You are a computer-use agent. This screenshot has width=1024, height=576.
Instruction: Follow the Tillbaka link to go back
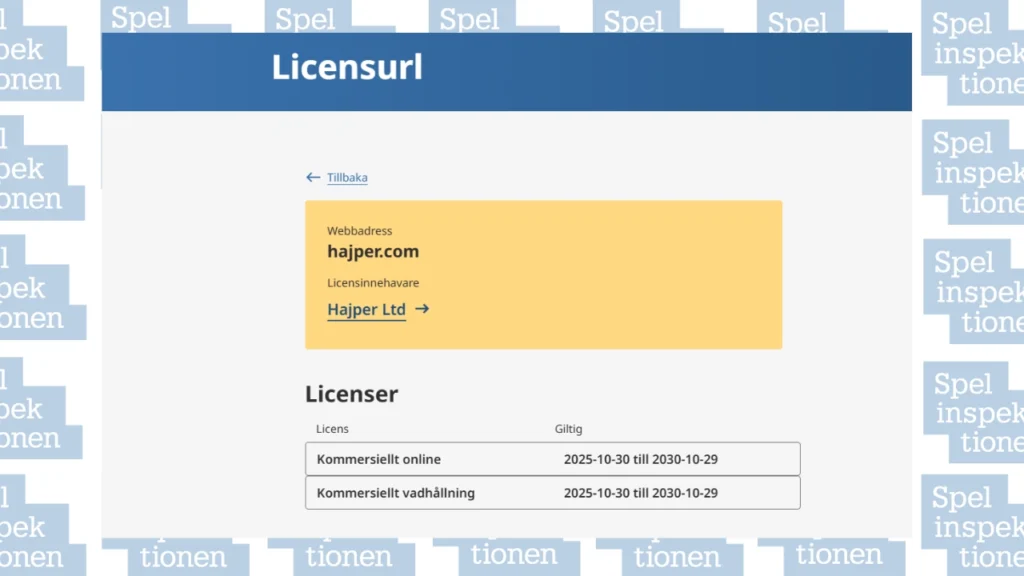click(347, 177)
